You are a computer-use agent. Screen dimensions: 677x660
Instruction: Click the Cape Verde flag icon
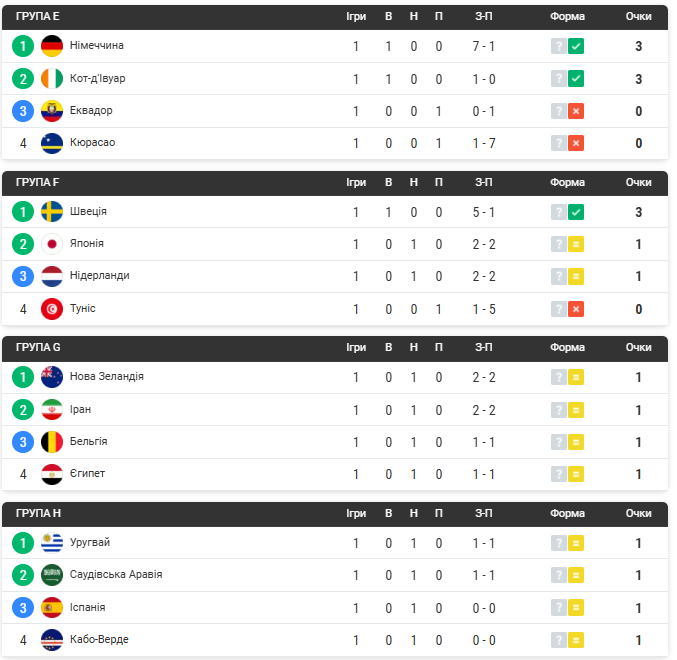point(52,640)
